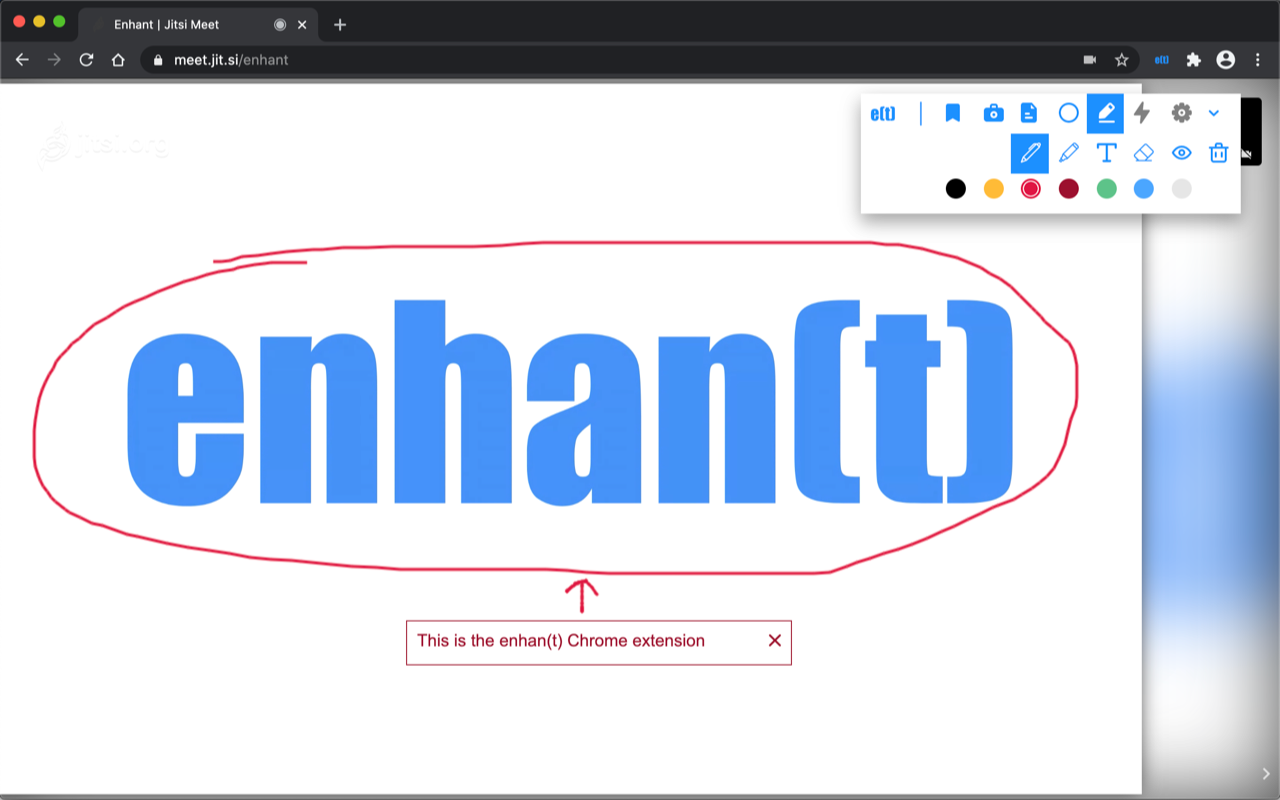Viewport: 1280px width, 800px height.
Task: Click the circle record icon
Action: (x=1068, y=113)
